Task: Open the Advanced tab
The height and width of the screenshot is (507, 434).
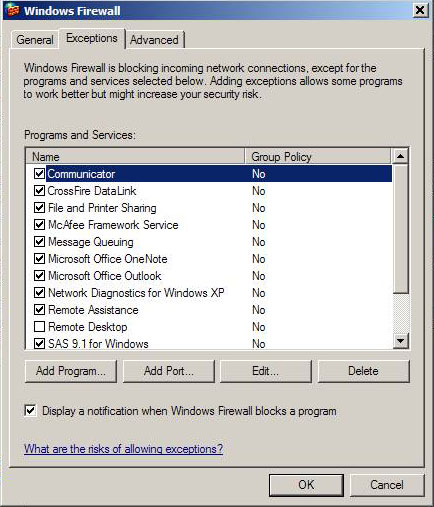Action: (x=154, y=40)
